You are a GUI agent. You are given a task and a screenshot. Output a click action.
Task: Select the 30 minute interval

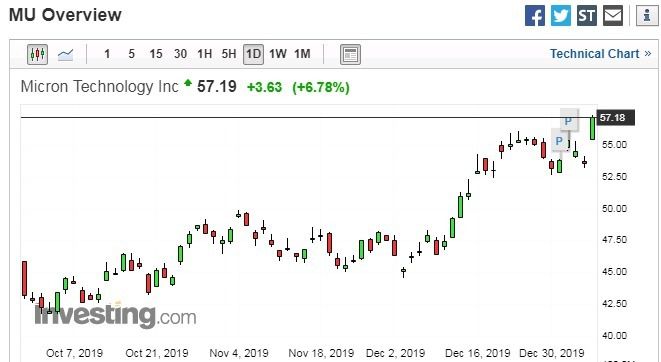[x=180, y=54]
